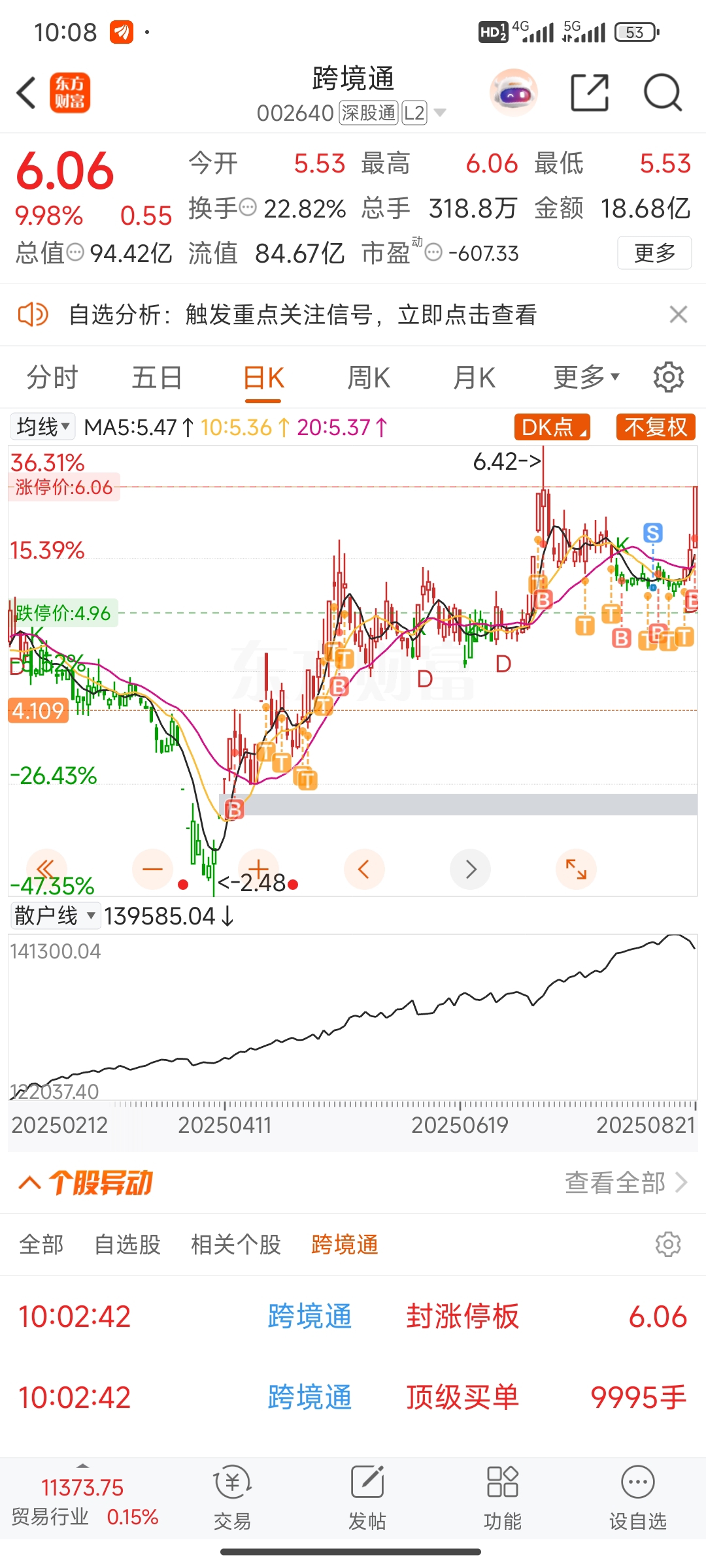This screenshot has width=706, height=1568.
Task: Select 全部 filter tab
Action: click(x=41, y=1245)
